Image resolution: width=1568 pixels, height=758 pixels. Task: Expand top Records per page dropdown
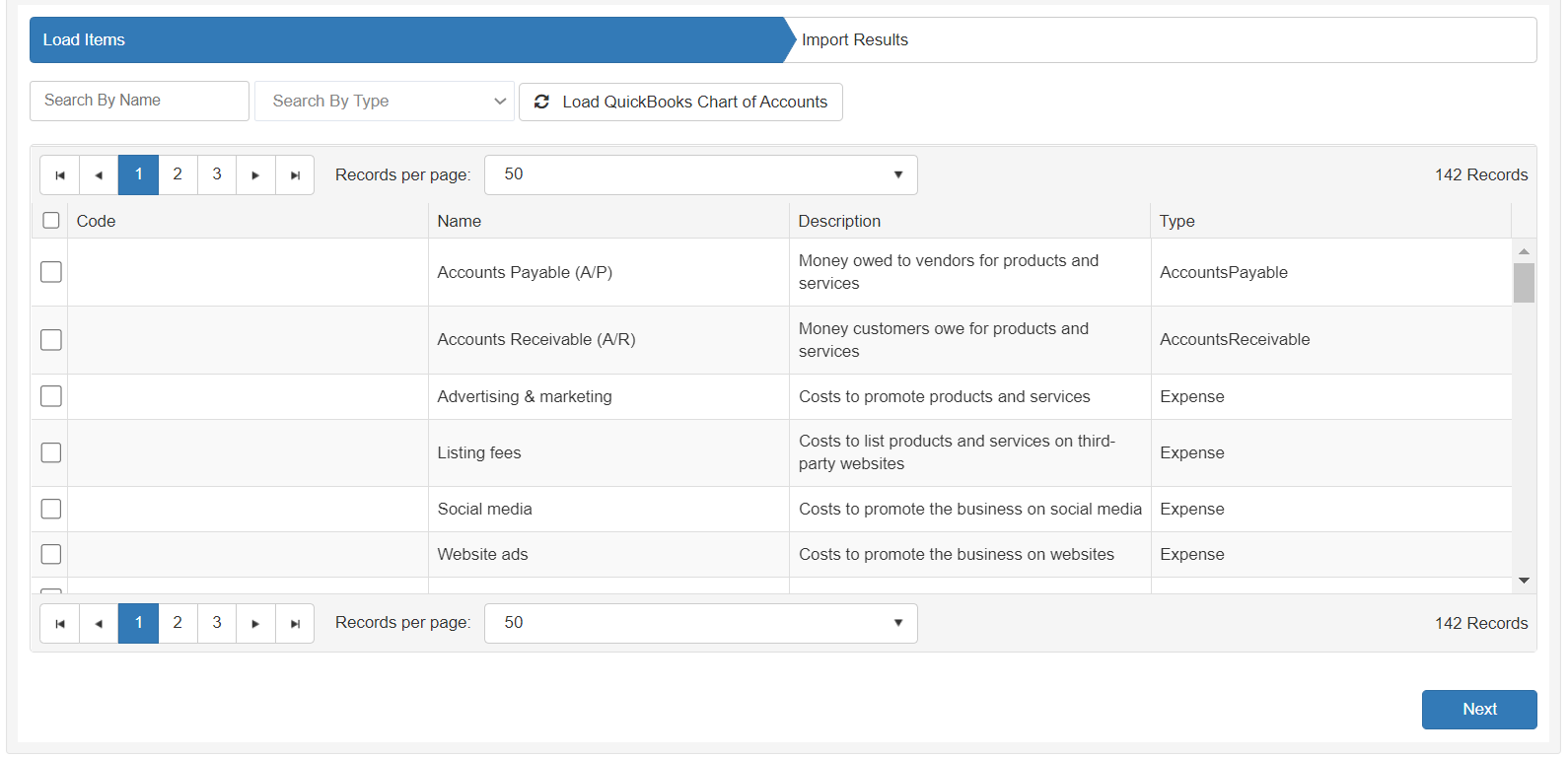click(700, 175)
